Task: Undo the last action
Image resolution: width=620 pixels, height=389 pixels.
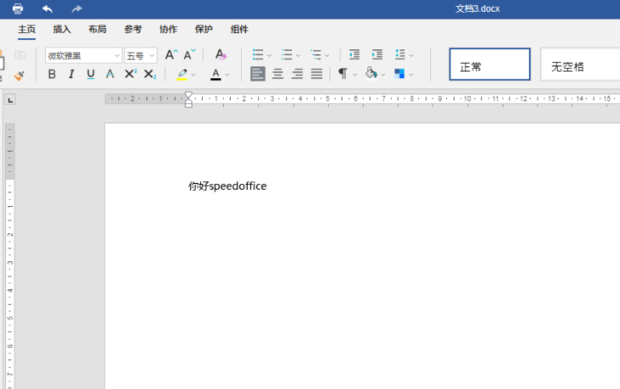Action: [47, 9]
